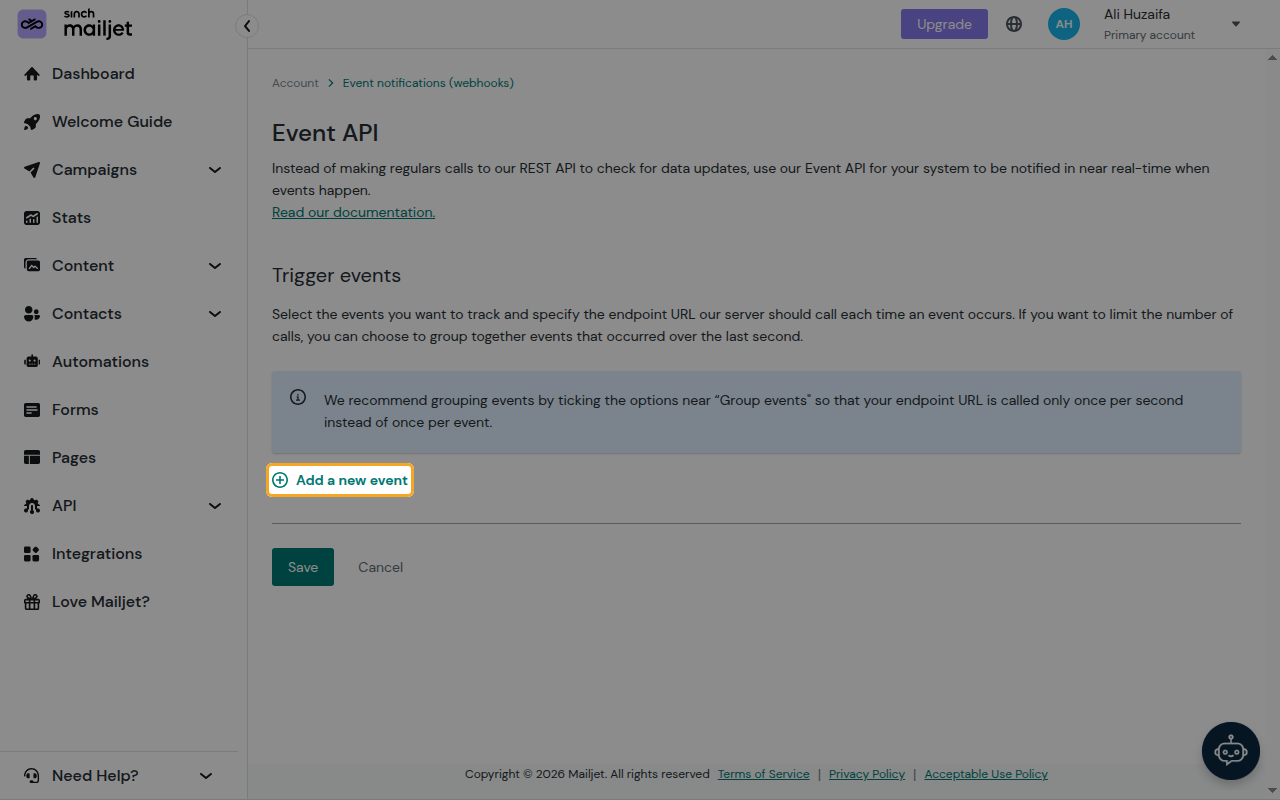Open the Terms of Service link
This screenshot has height=800, width=1280.
764,774
